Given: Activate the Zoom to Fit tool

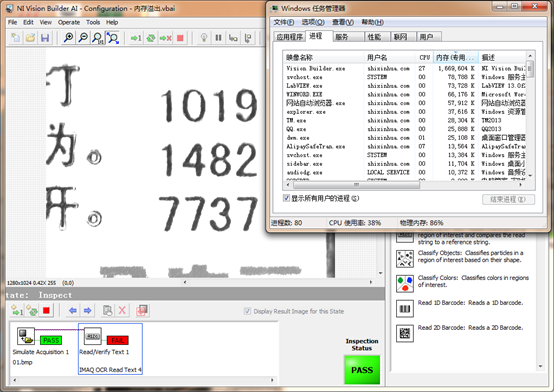Looking at the screenshot, I should [x=113, y=37].
